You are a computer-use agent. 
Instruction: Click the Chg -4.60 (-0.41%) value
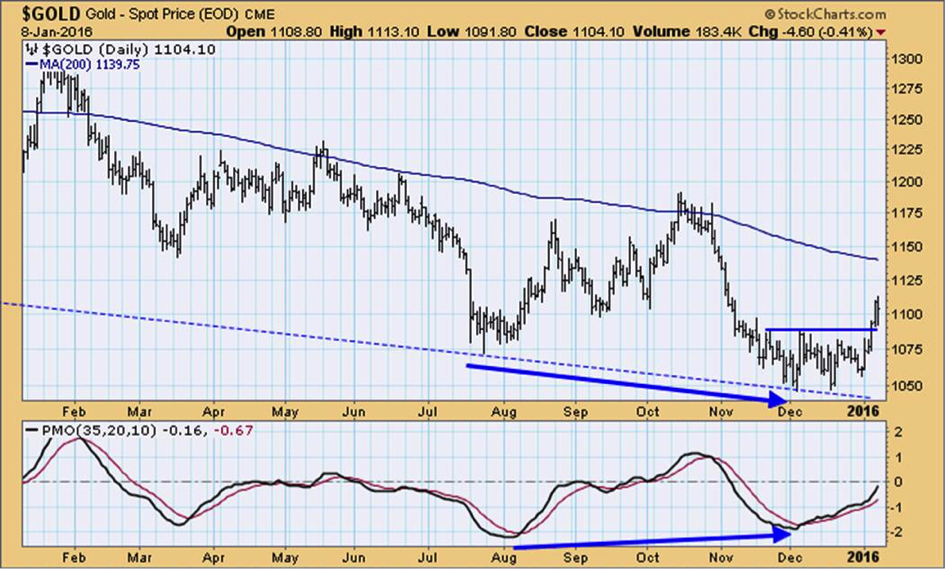pos(811,32)
